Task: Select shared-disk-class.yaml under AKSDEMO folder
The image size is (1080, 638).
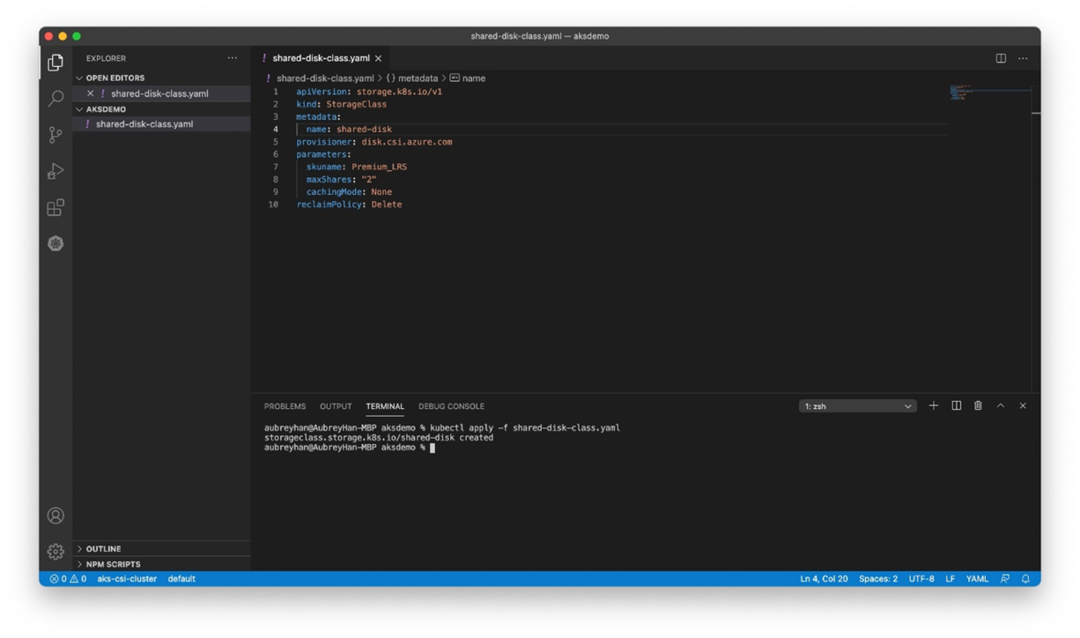Action: click(x=144, y=124)
